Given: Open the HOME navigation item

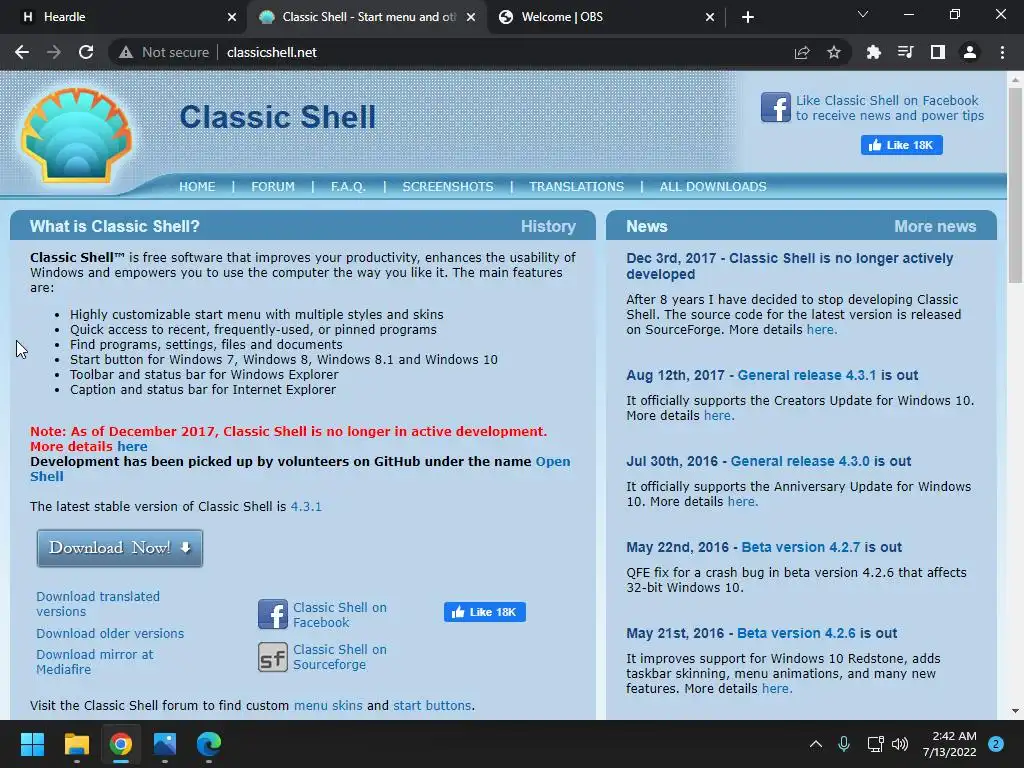Looking at the screenshot, I should point(197,187).
